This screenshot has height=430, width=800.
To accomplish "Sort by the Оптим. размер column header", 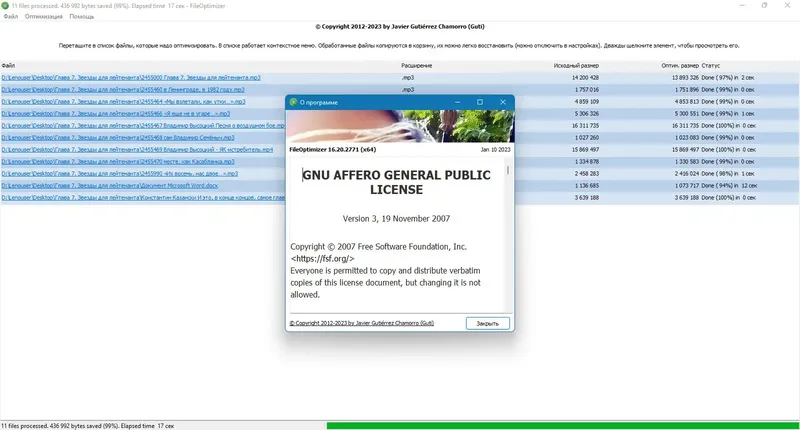I will 680,65.
